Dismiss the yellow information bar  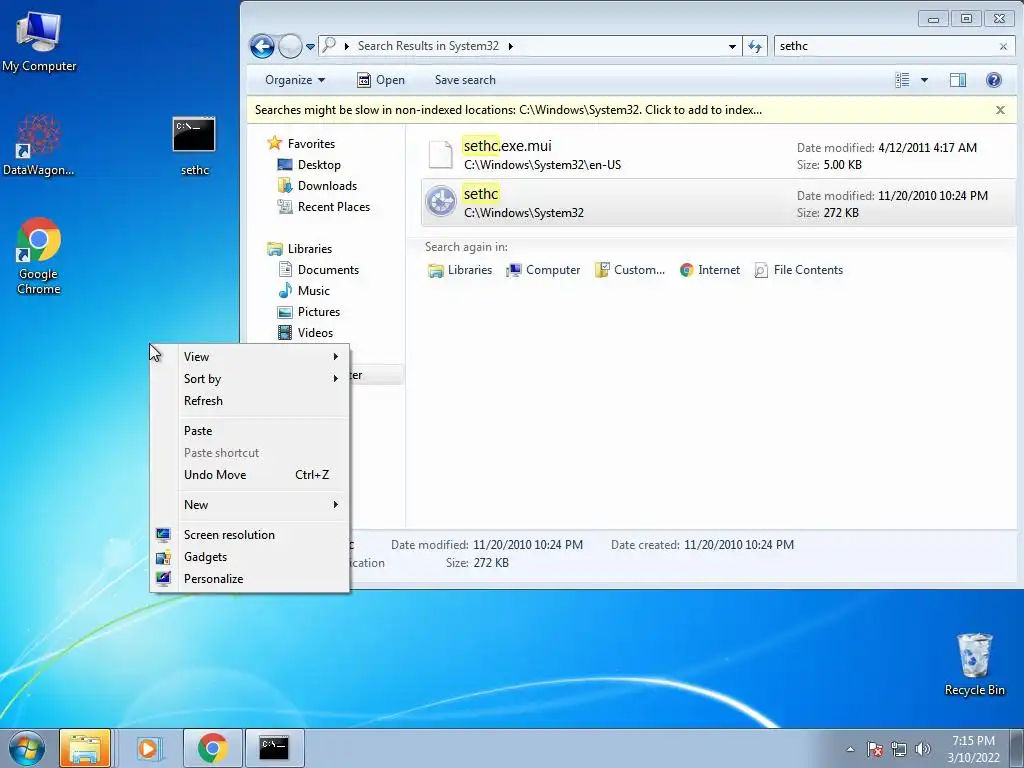point(1000,110)
